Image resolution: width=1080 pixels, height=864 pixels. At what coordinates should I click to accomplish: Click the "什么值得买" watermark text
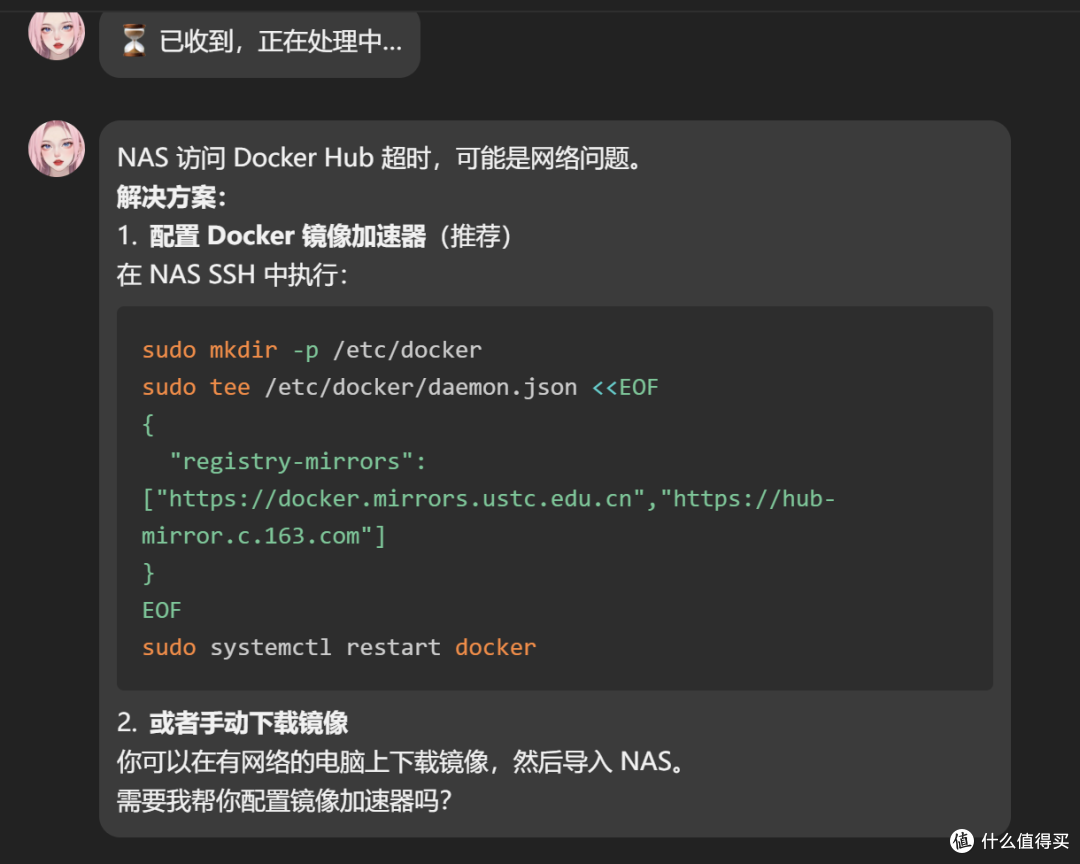coord(1022,840)
